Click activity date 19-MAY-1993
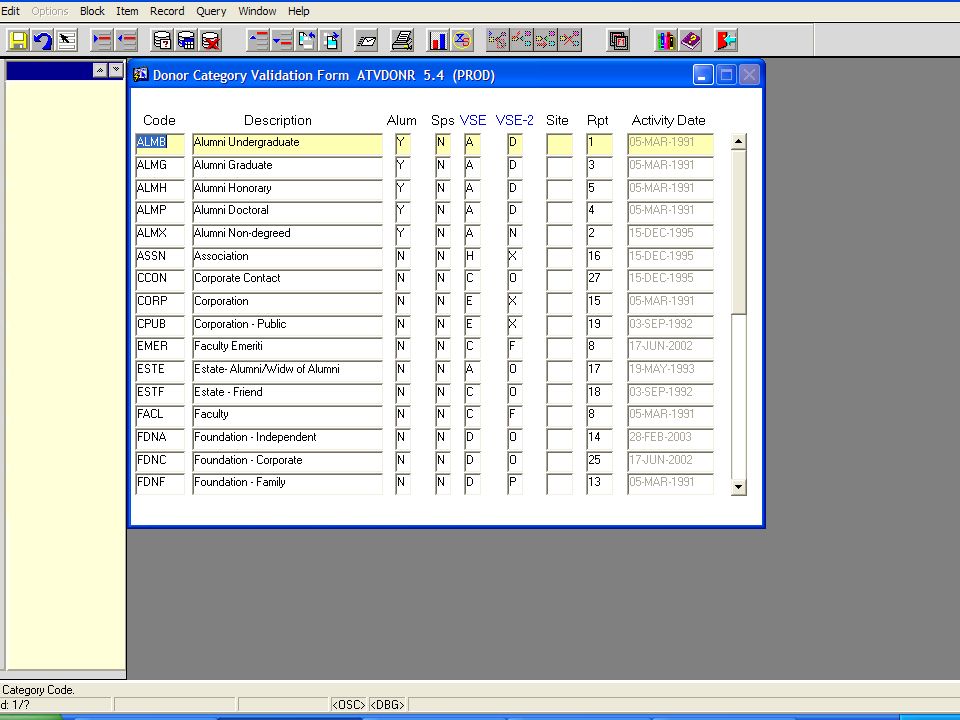The width and height of the screenshot is (960, 720). (x=670, y=370)
